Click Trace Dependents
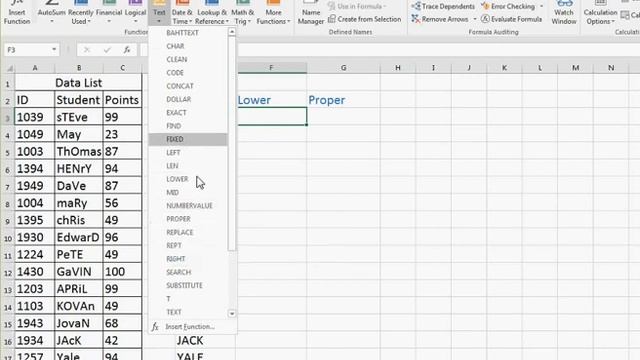 [x=443, y=6]
